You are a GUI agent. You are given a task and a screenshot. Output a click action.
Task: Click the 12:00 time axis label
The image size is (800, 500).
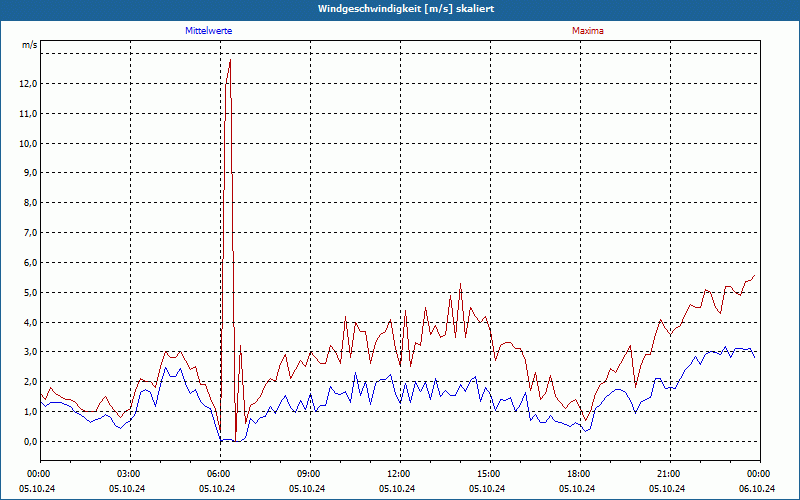[x=399, y=474]
